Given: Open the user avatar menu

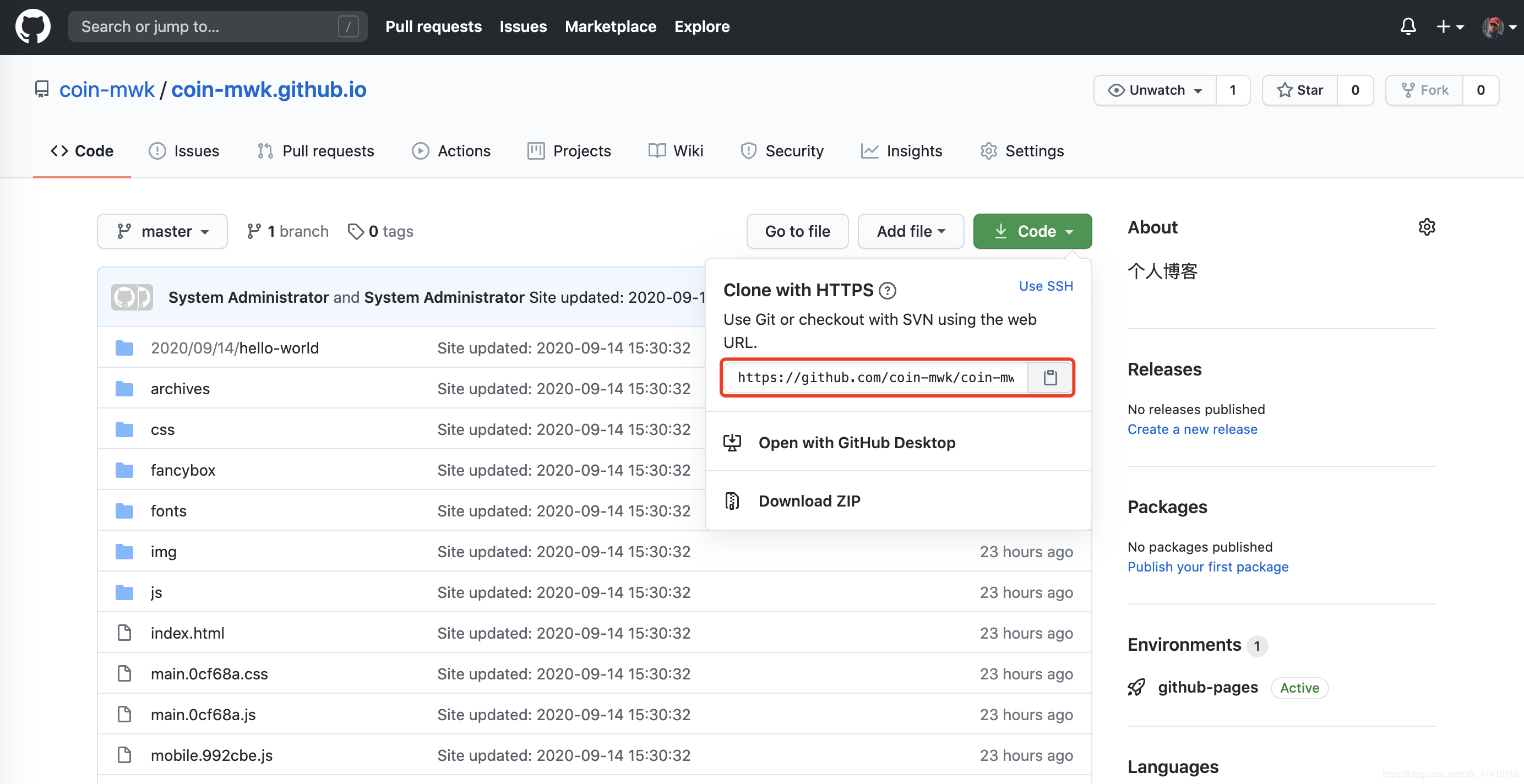Looking at the screenshot, I should point(1499,26).
